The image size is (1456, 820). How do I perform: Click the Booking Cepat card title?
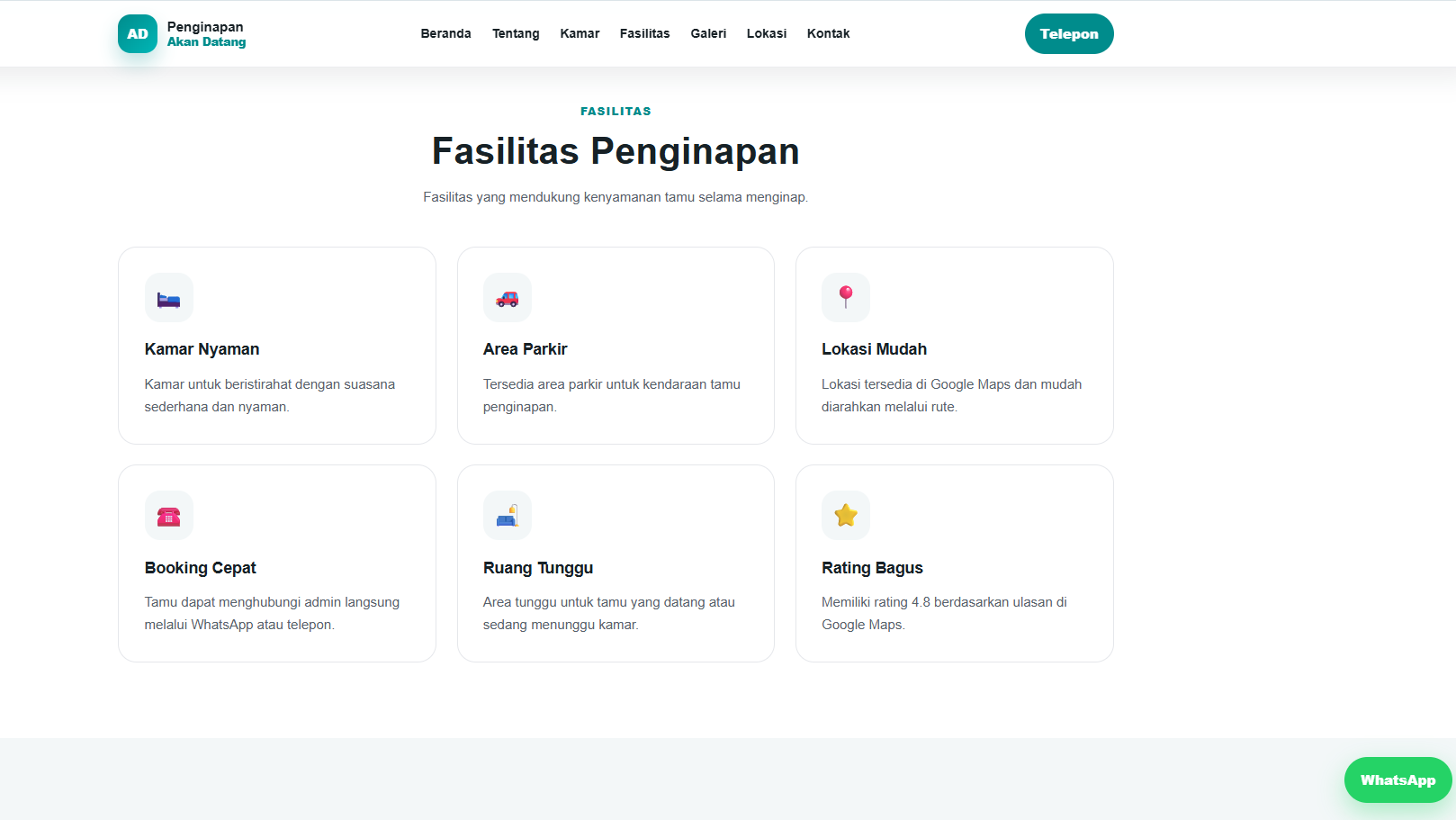[x=201, y=568]
